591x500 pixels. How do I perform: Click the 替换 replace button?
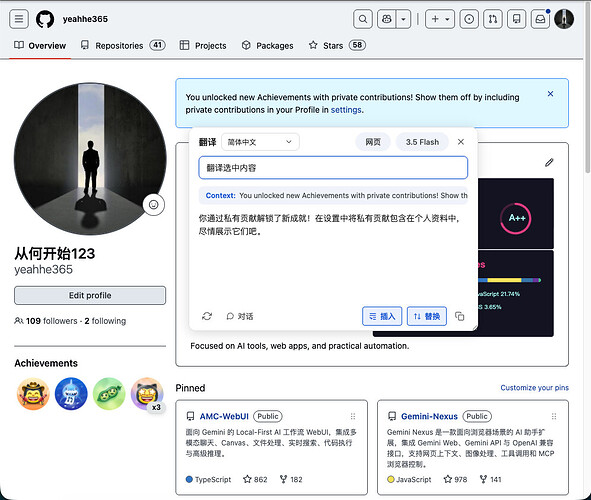(427, 316)
